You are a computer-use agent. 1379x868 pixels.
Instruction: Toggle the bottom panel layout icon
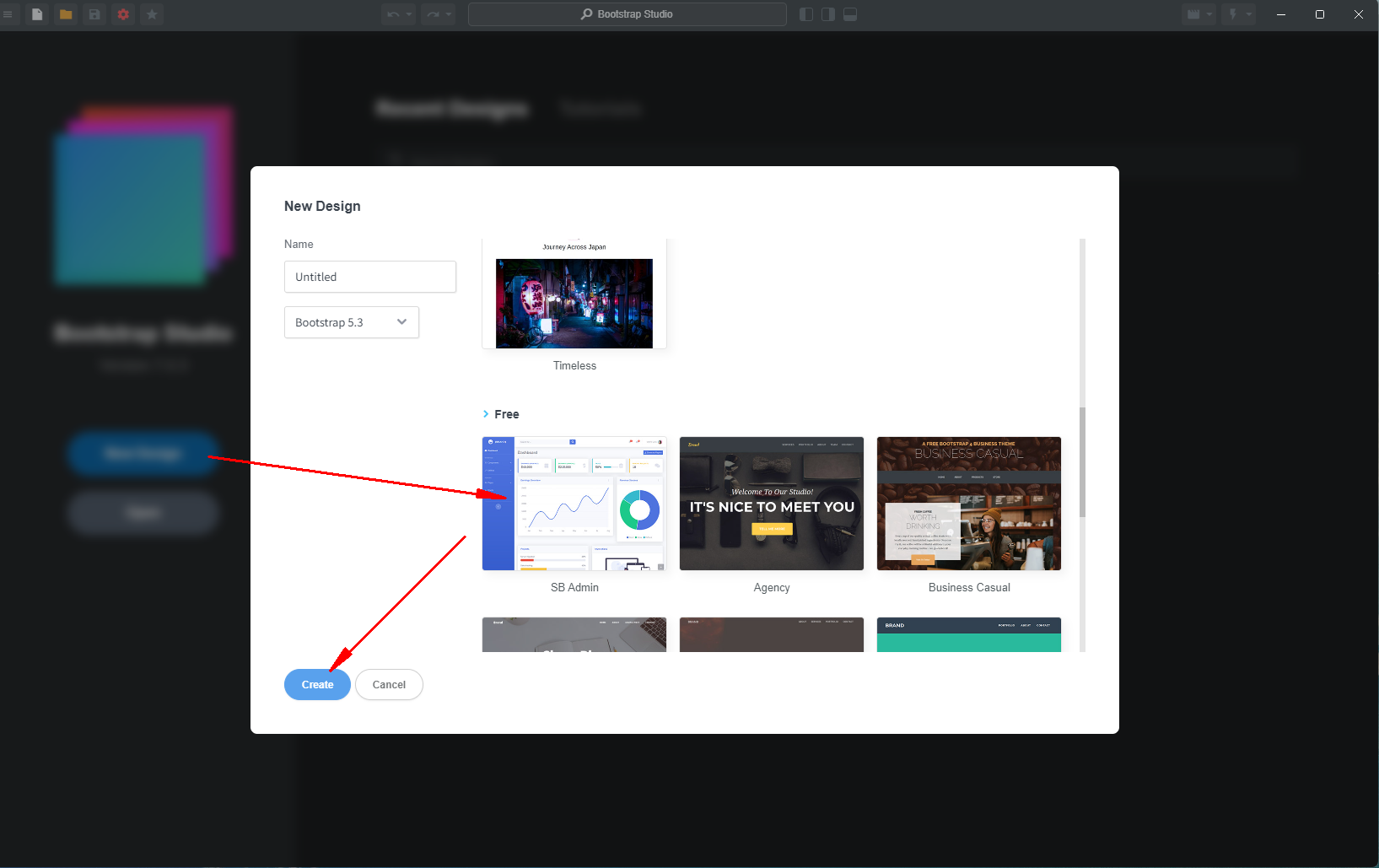click(x=850, y=14)
